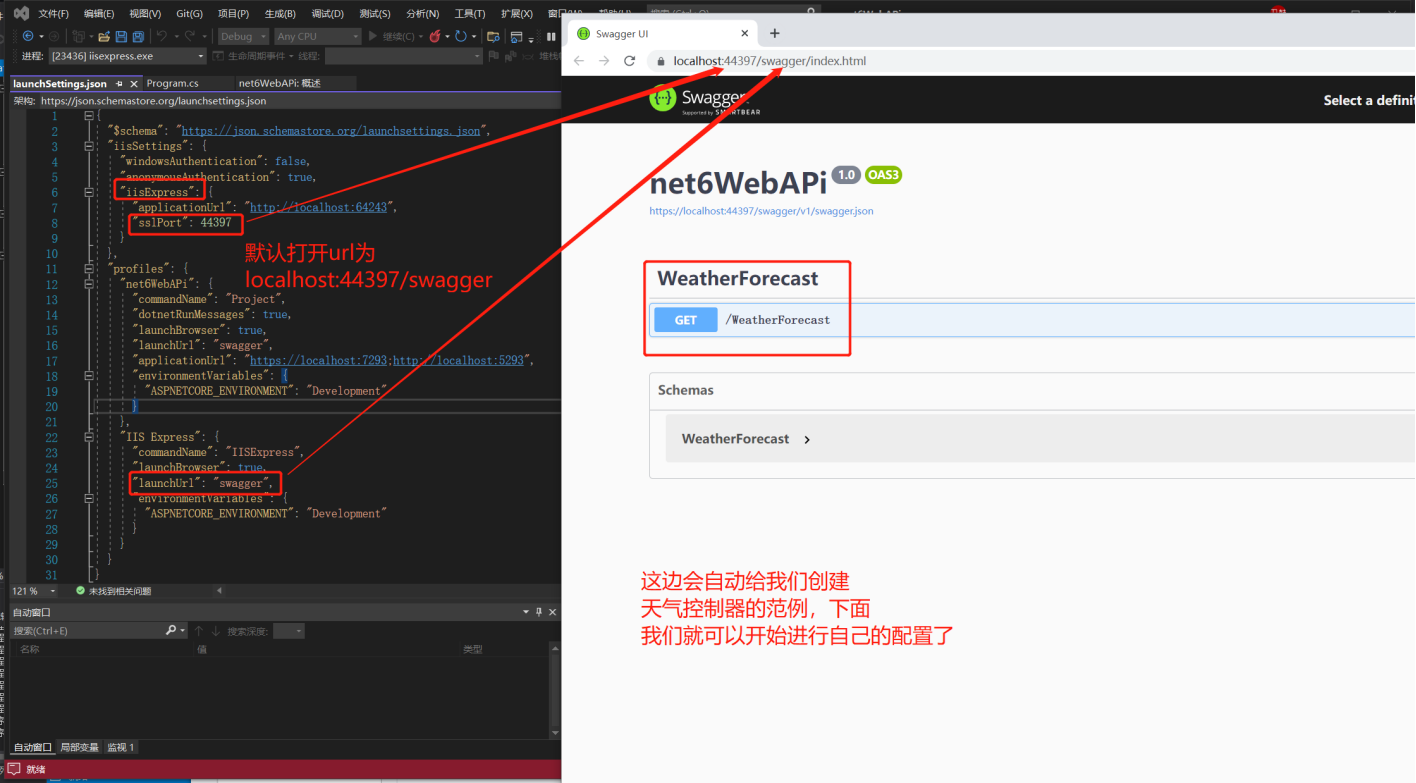Click the Hot Reload flame icon
Image resolution: width=1416 pixels, height=783 pixels.
[x=434, y=36]
